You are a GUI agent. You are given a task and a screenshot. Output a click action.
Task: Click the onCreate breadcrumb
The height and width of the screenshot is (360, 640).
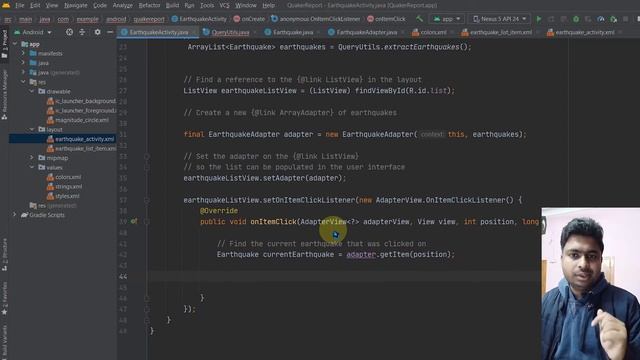(249, 19)
